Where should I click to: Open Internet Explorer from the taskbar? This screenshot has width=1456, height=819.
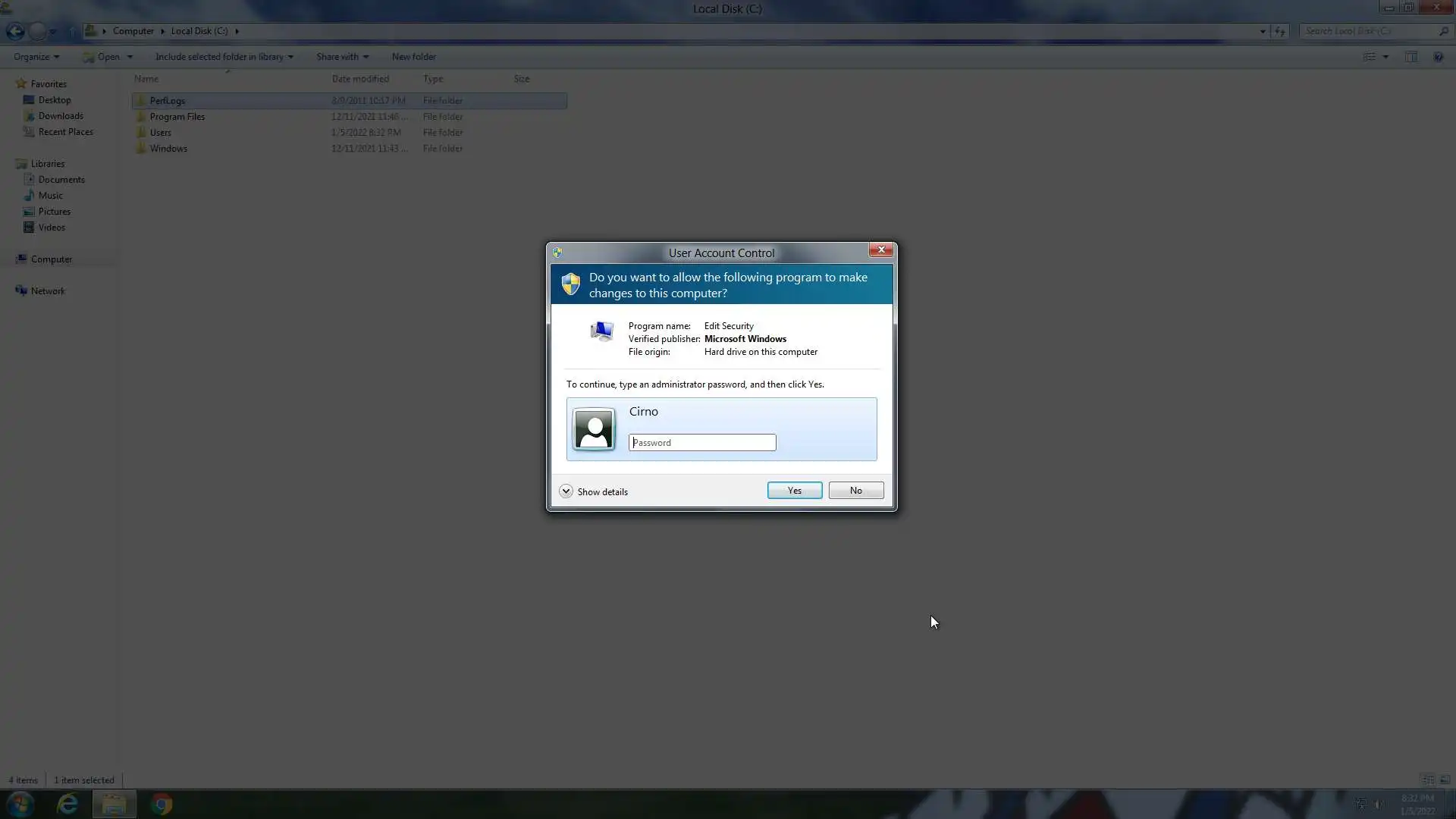pyautogui.click(x=67, y=804)
